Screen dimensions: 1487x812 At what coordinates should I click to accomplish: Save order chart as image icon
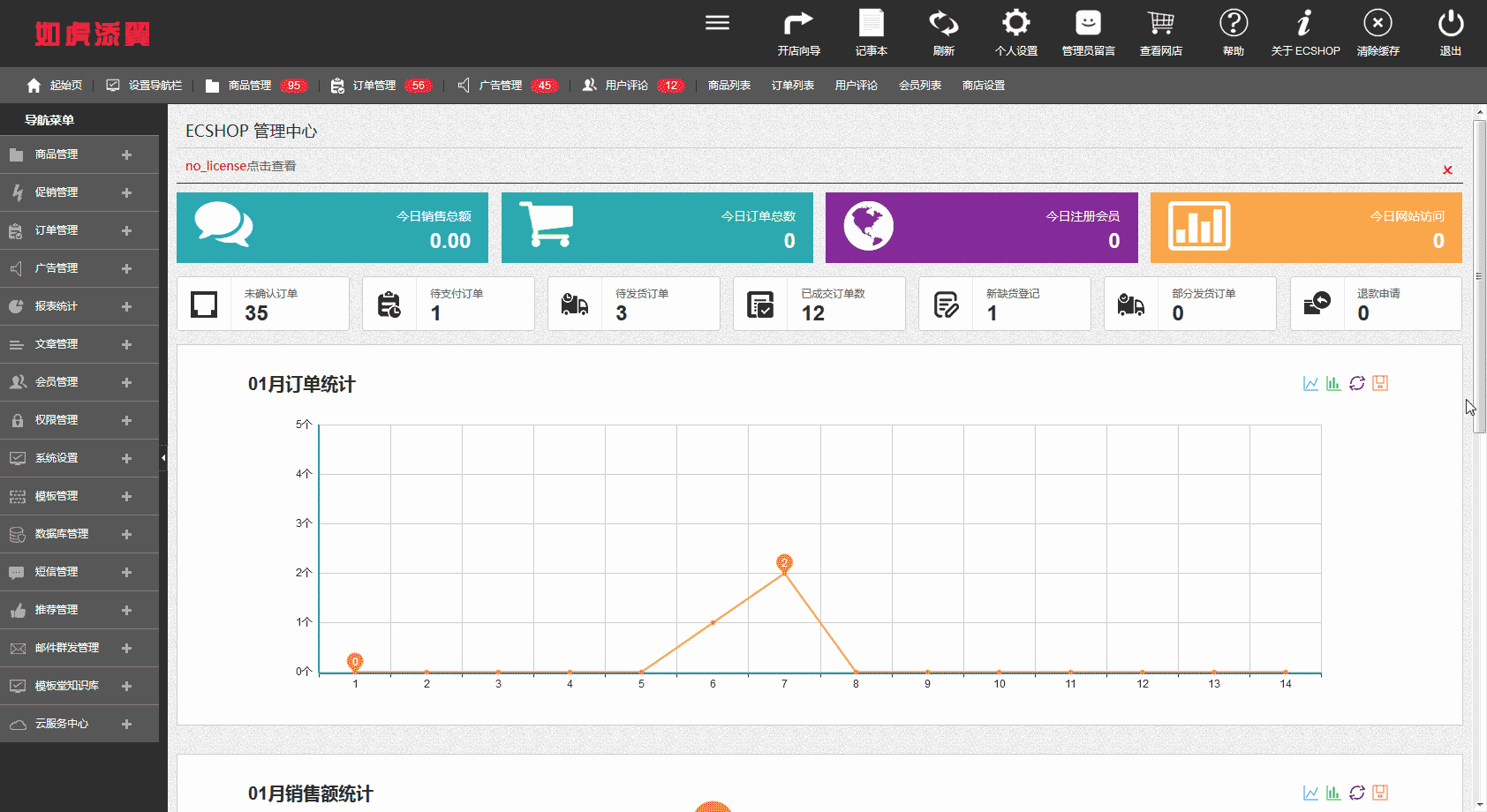tap(1380, 383)
